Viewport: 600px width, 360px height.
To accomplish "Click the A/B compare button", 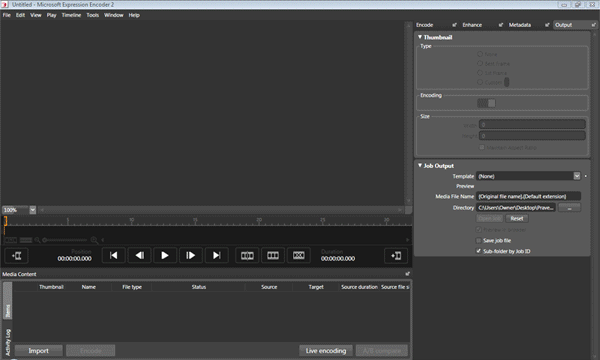I will (382, 350).
